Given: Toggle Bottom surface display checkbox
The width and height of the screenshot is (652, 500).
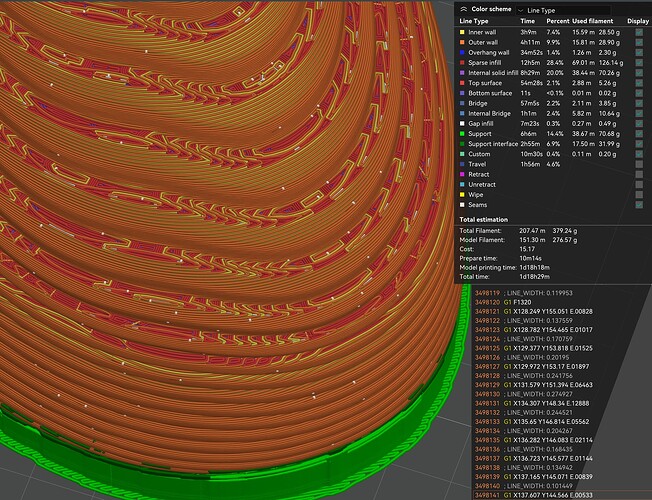Looking at the screenshot, I should click(x=639, y=93).
